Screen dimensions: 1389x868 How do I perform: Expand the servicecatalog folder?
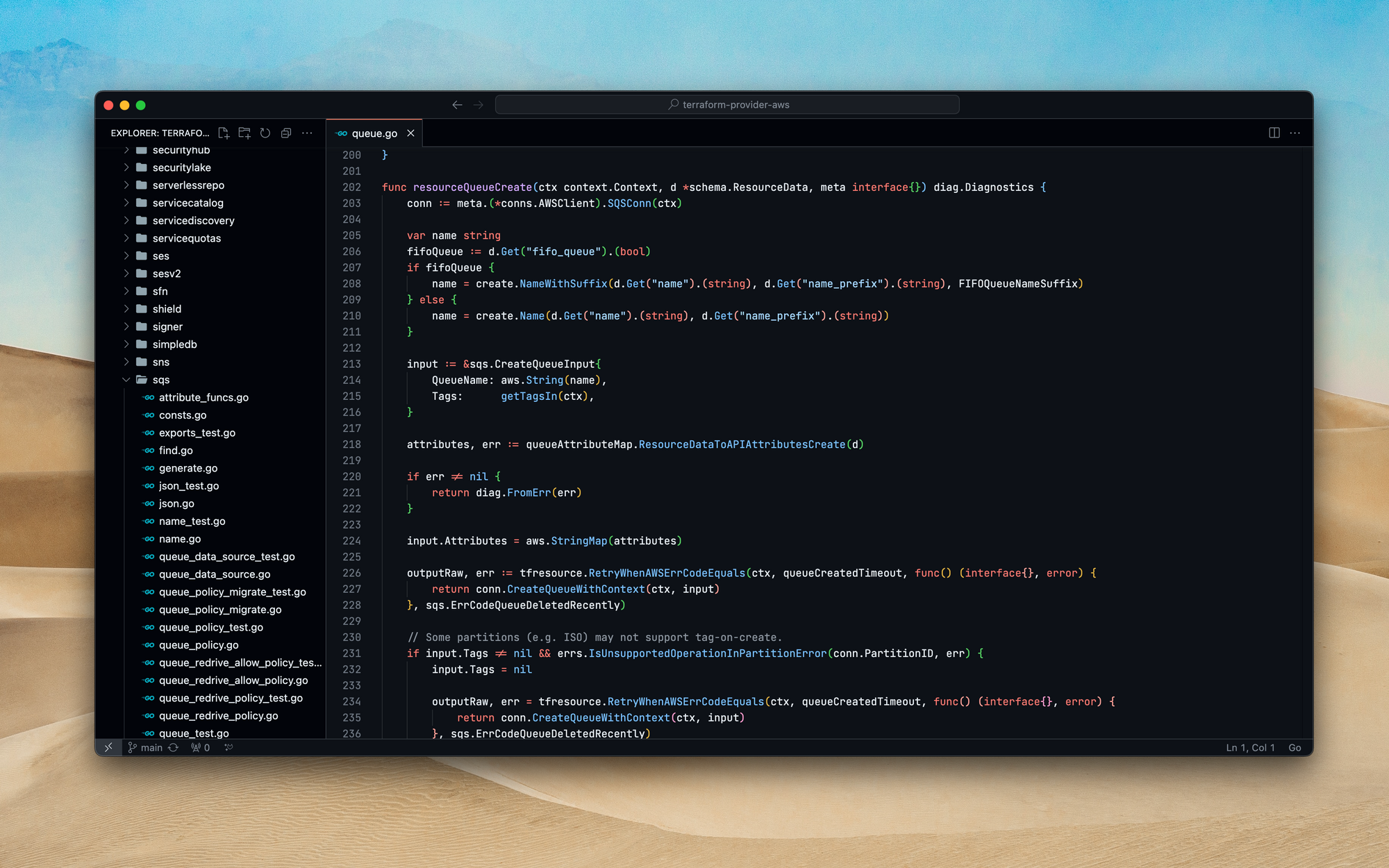tap(188, 203)
